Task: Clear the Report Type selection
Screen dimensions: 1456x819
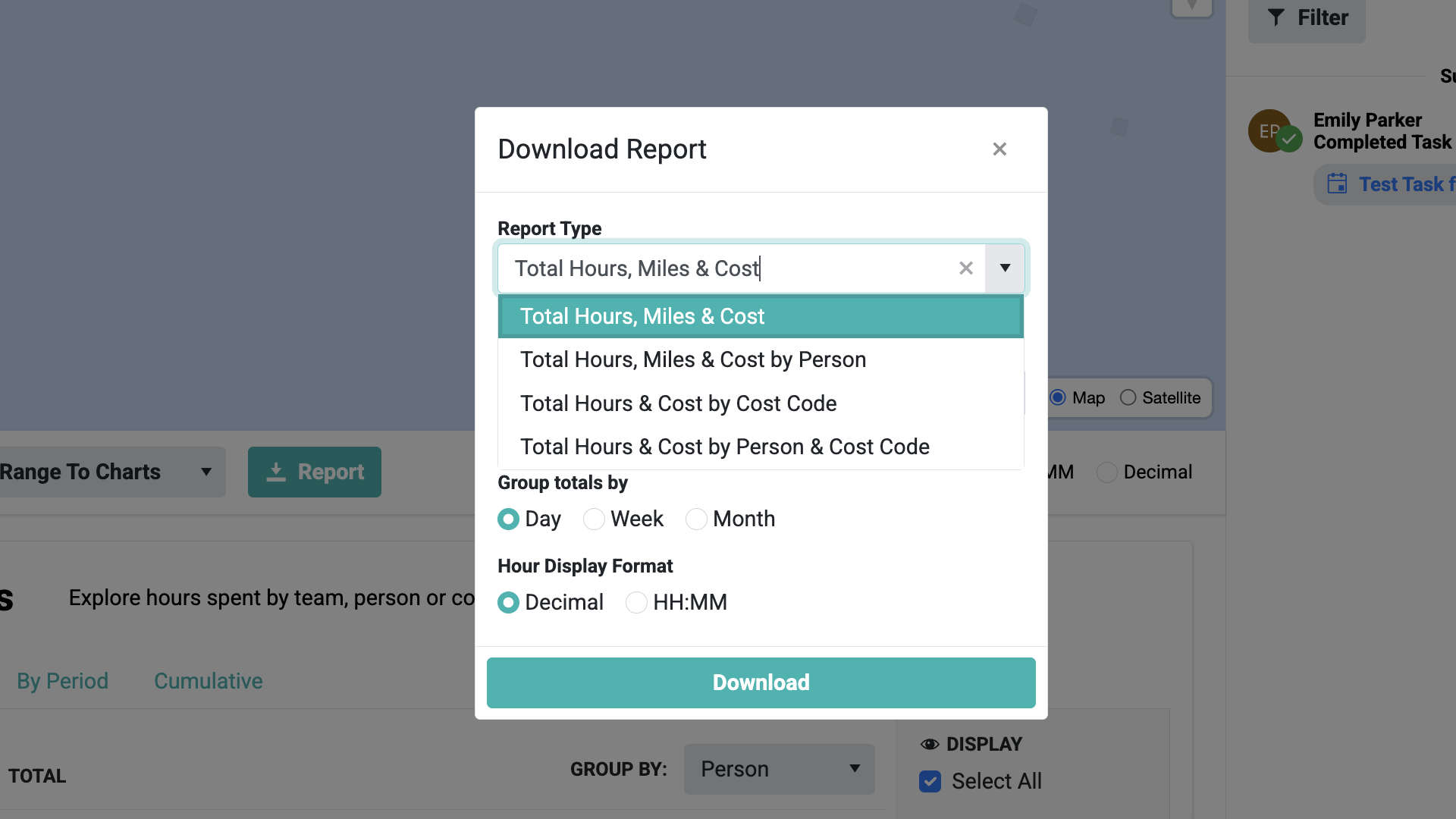Action: [965, 268]
